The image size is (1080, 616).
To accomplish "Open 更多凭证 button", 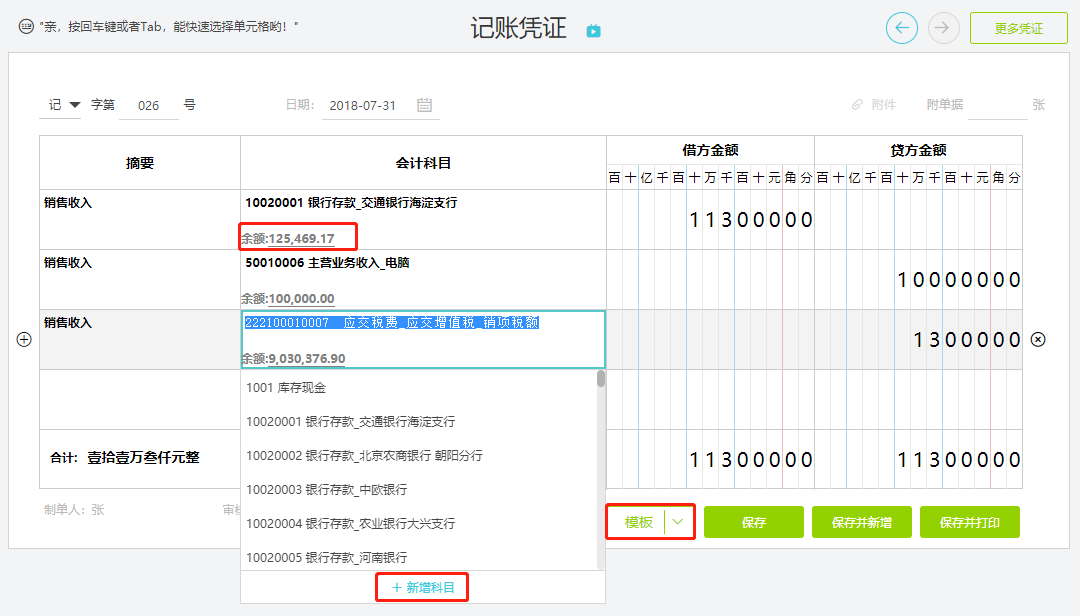I will click(x=1019, y=28).
